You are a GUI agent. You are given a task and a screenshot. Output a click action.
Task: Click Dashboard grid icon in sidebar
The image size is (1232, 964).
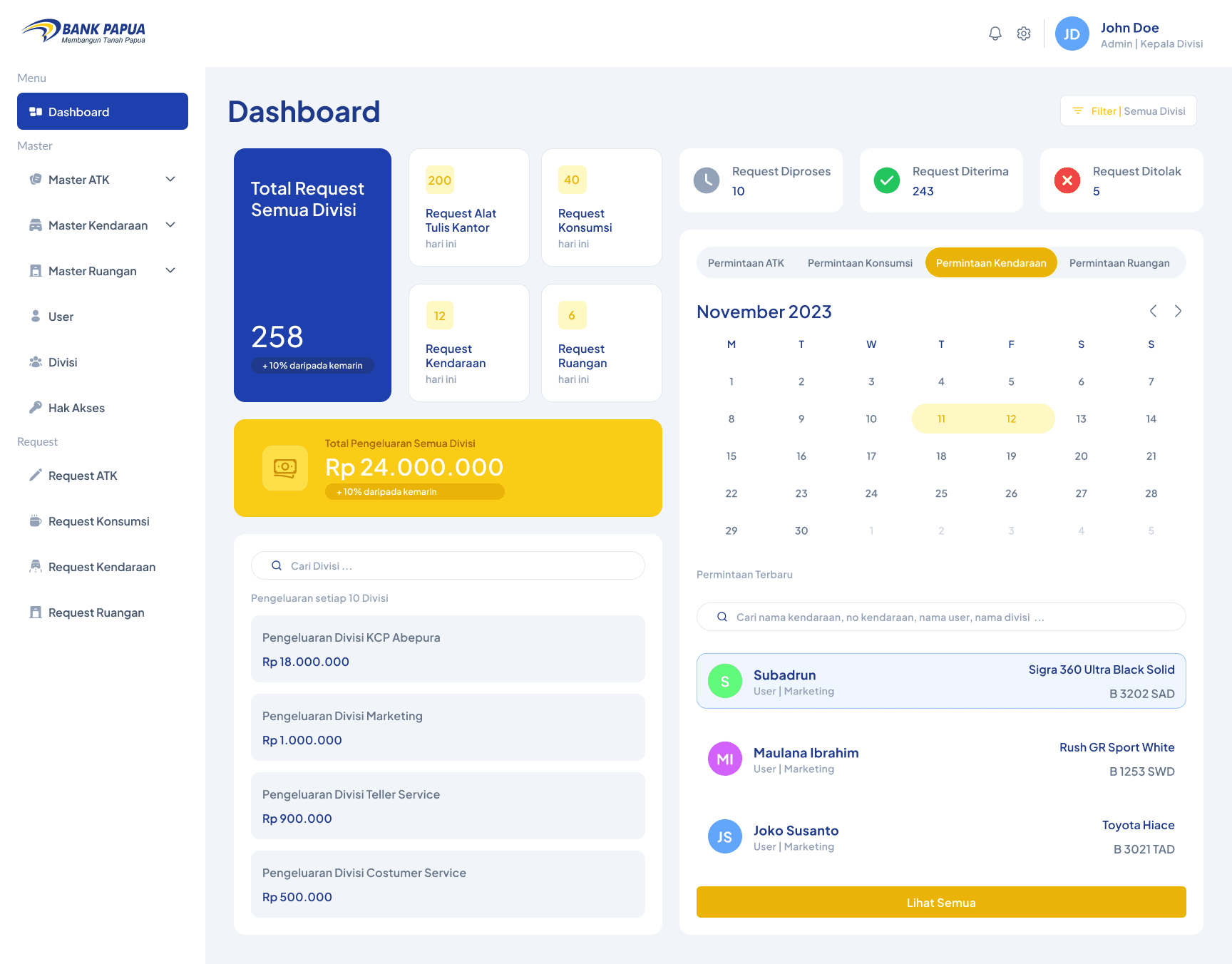[36, 112]
